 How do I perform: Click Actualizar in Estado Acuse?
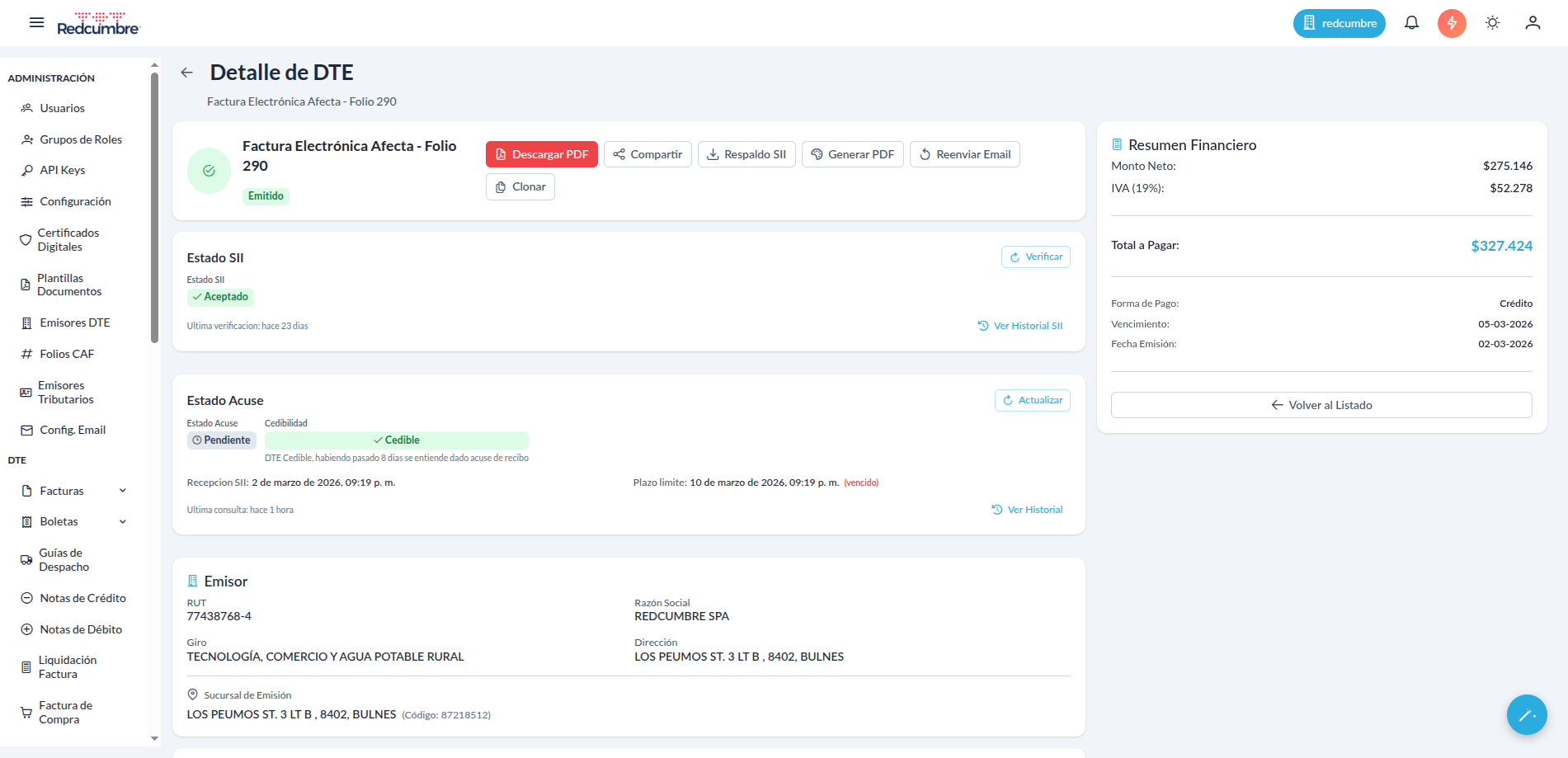click(1033, 401)
